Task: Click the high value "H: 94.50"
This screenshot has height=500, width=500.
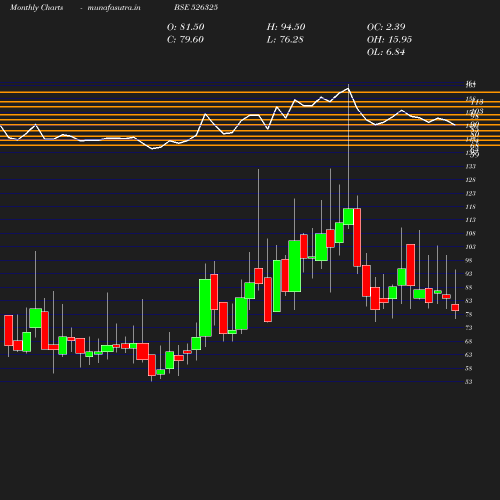Action: [286, 27]
